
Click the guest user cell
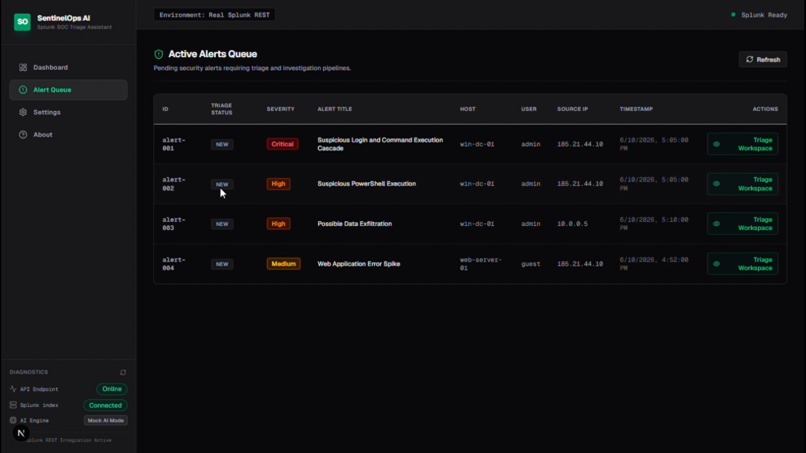(x=530, y=264)
